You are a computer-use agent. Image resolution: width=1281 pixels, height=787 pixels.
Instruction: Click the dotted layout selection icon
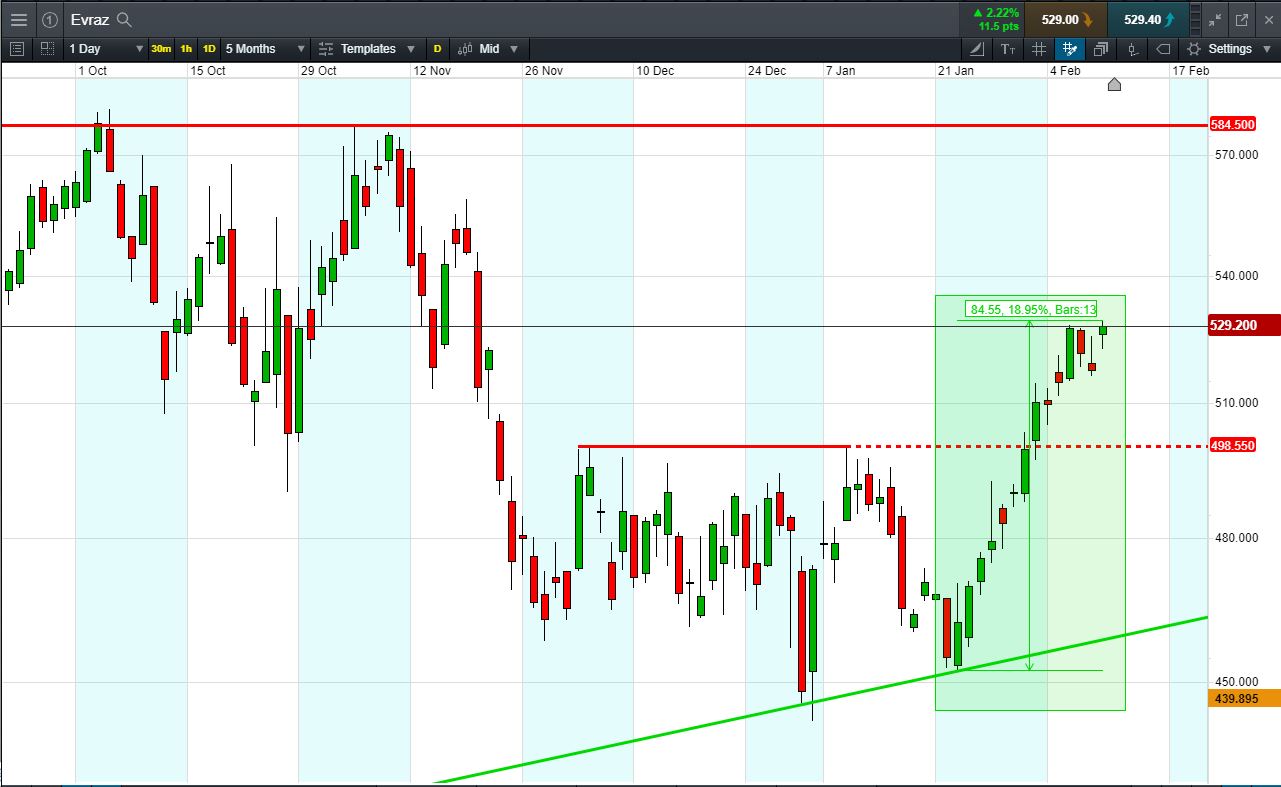(47, 48)
